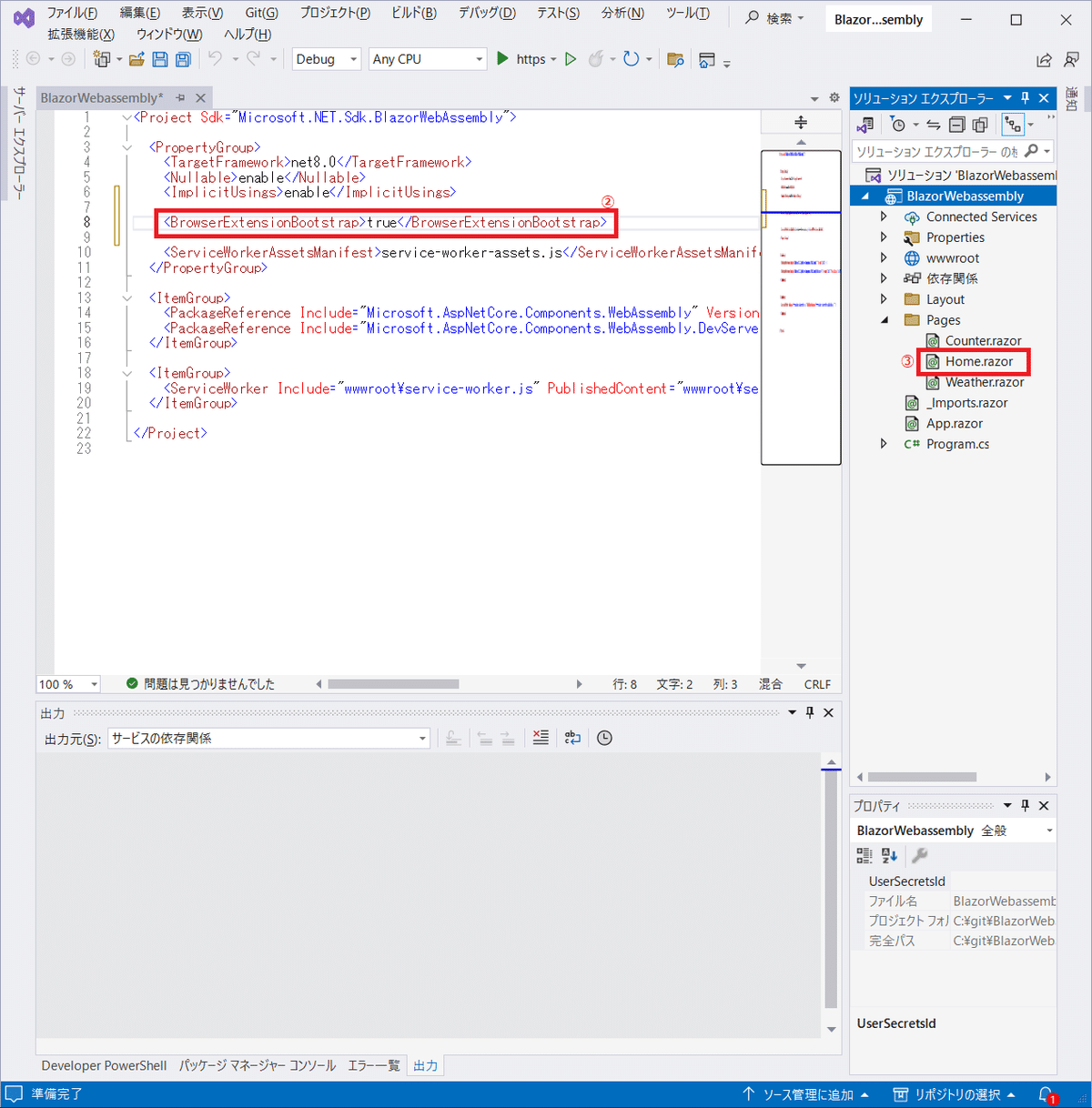Click the 検索 search button in title bar
Viewport: 1092px width, 1108px height.
(x=774, y=18)
